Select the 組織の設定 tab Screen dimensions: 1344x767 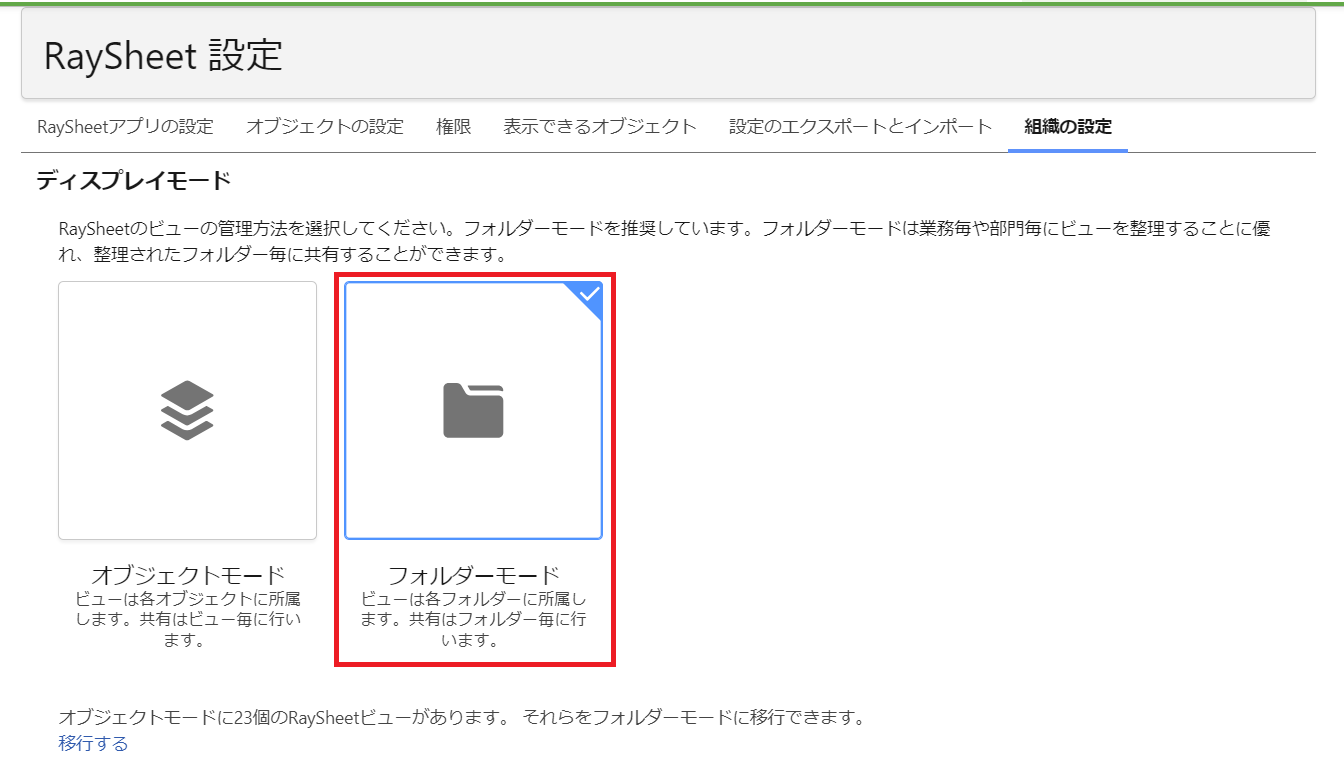pos(1068,127)
